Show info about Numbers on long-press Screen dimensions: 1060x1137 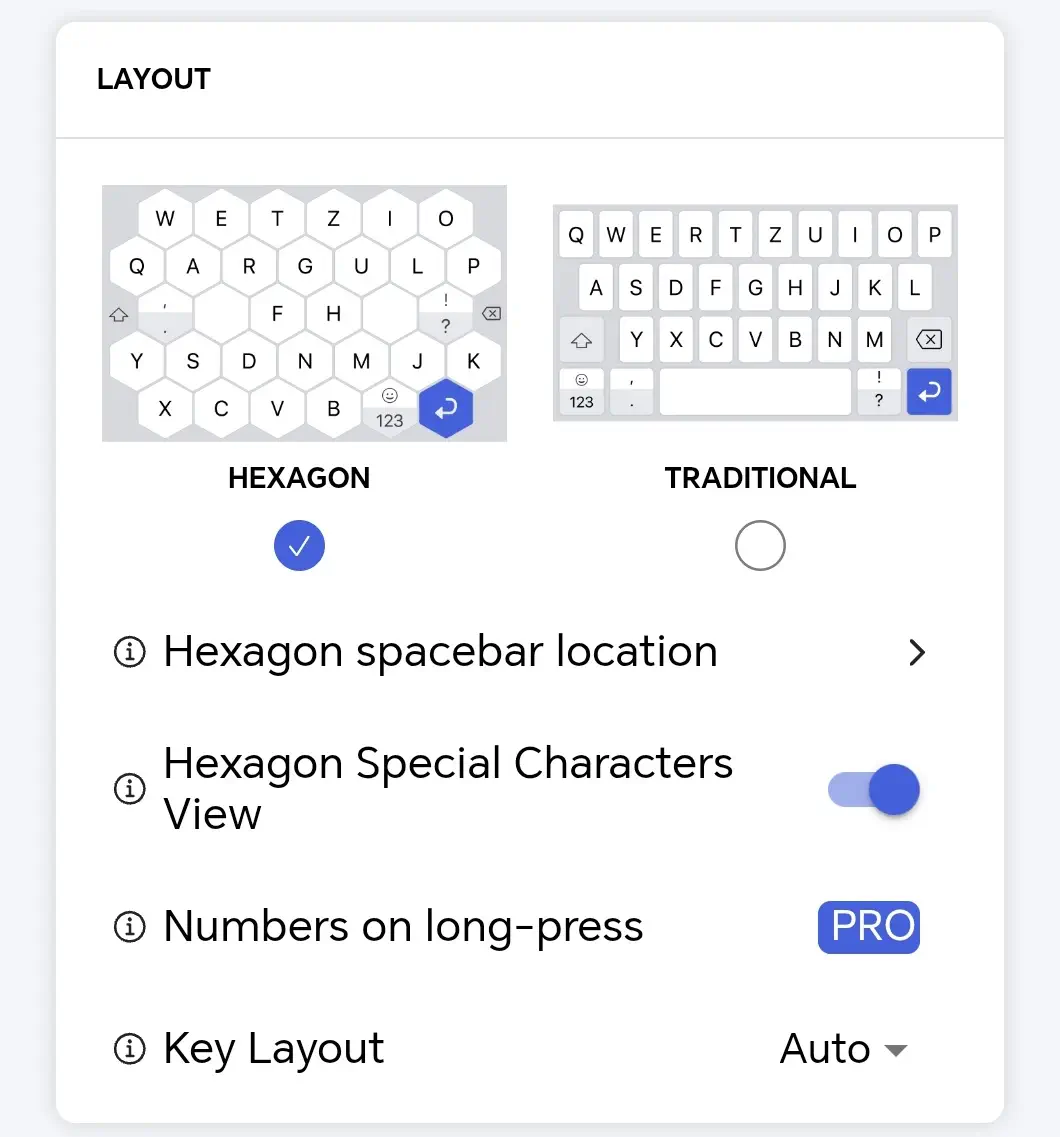click(x=130, y=927)
